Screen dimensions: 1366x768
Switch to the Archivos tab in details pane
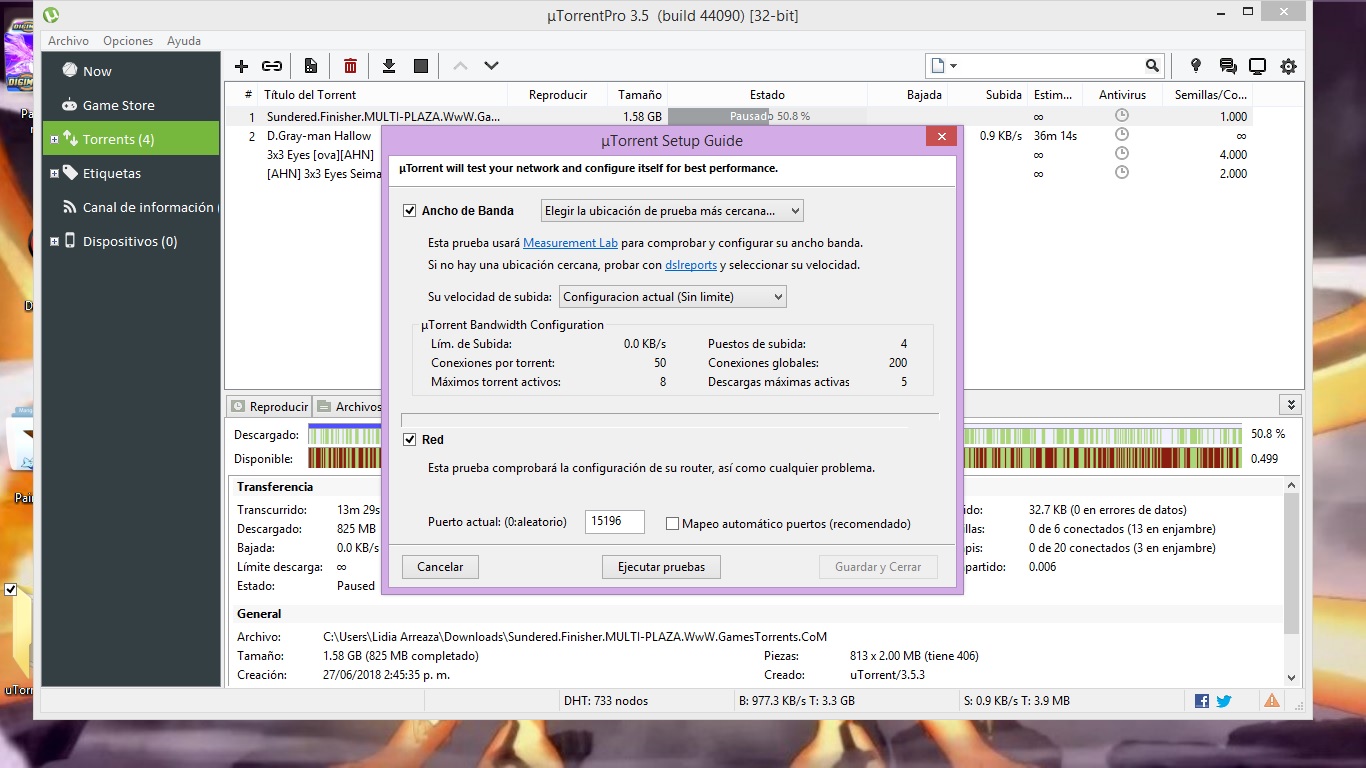coord(350,406)
